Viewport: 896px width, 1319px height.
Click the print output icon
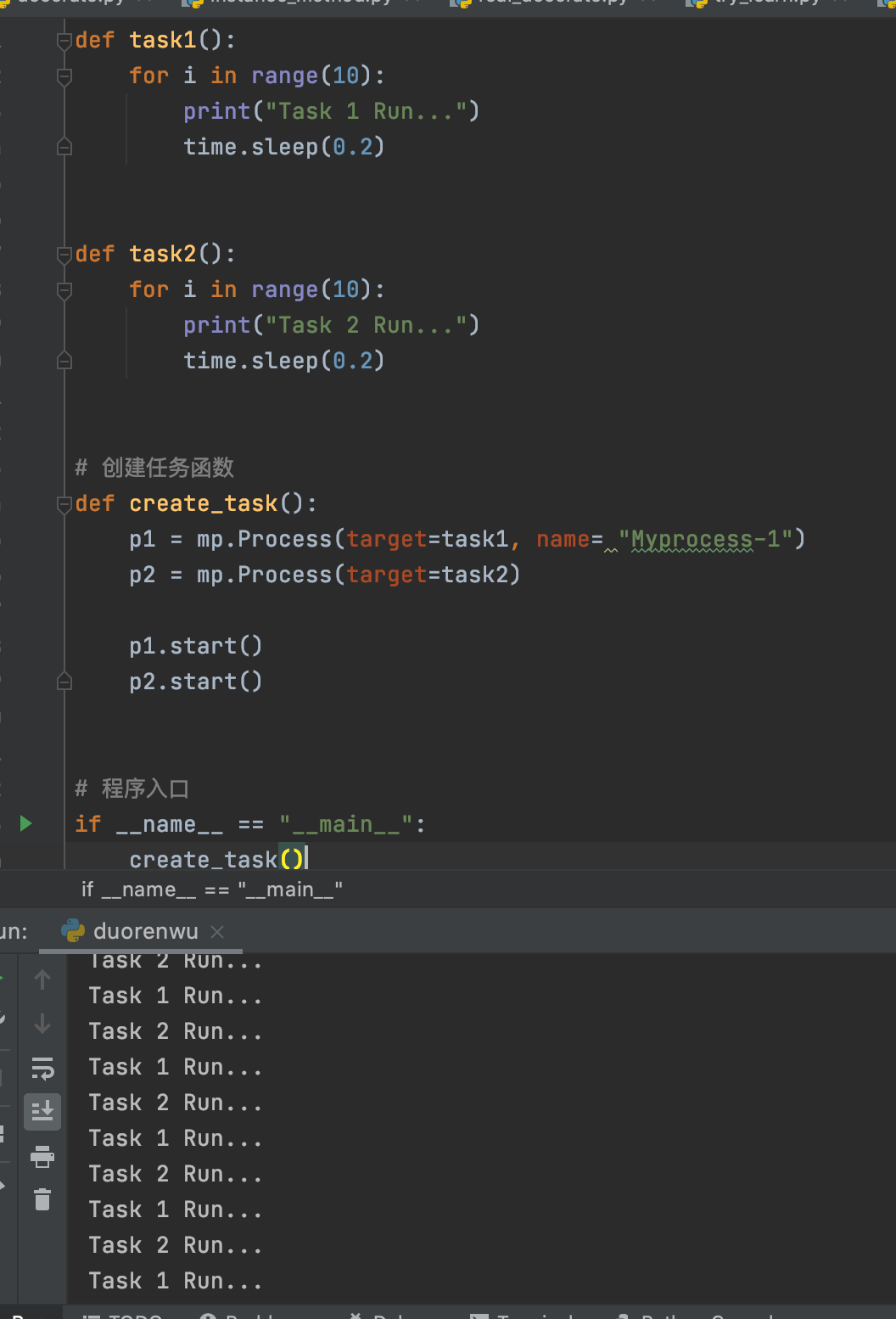(42, 1156)
